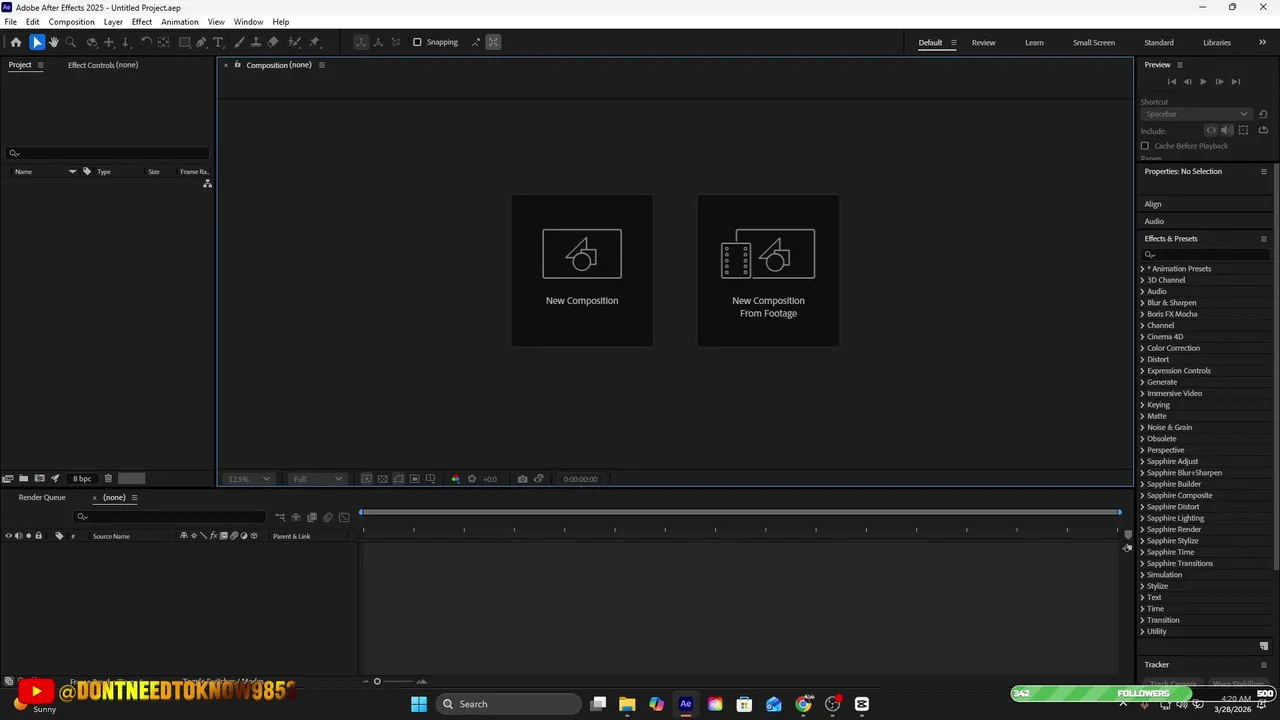
Task: Open the Align panel
Action: [x=1153, y=204]
